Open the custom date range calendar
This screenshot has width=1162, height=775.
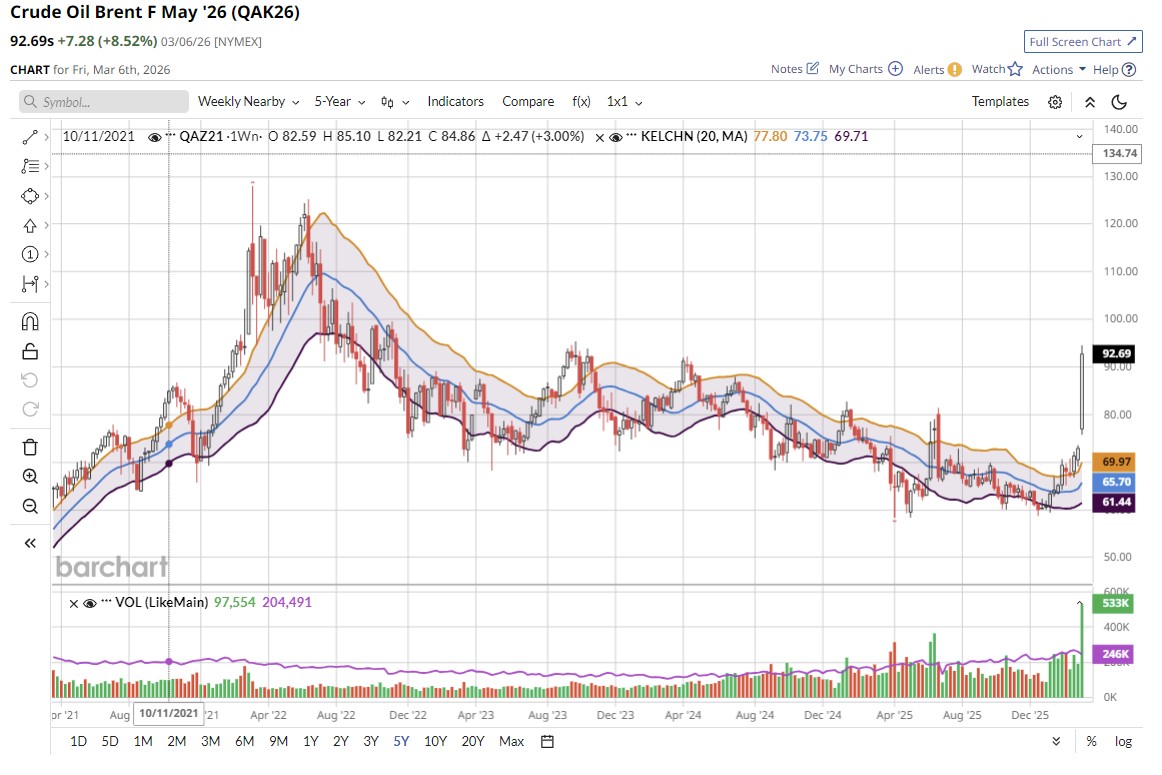click(547, 741)
